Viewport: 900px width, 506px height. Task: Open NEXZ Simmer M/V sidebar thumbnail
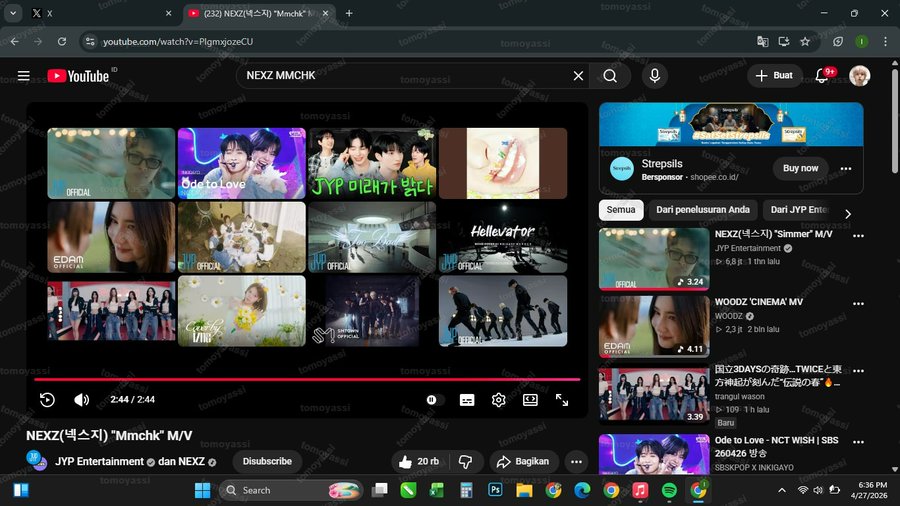click(654, 259)
